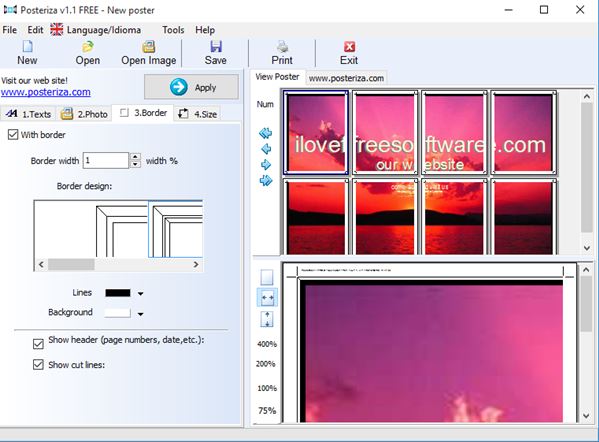The image size is (599, 442).
Task: Switch to the 4.Size tab
Action: click(198, 114)
